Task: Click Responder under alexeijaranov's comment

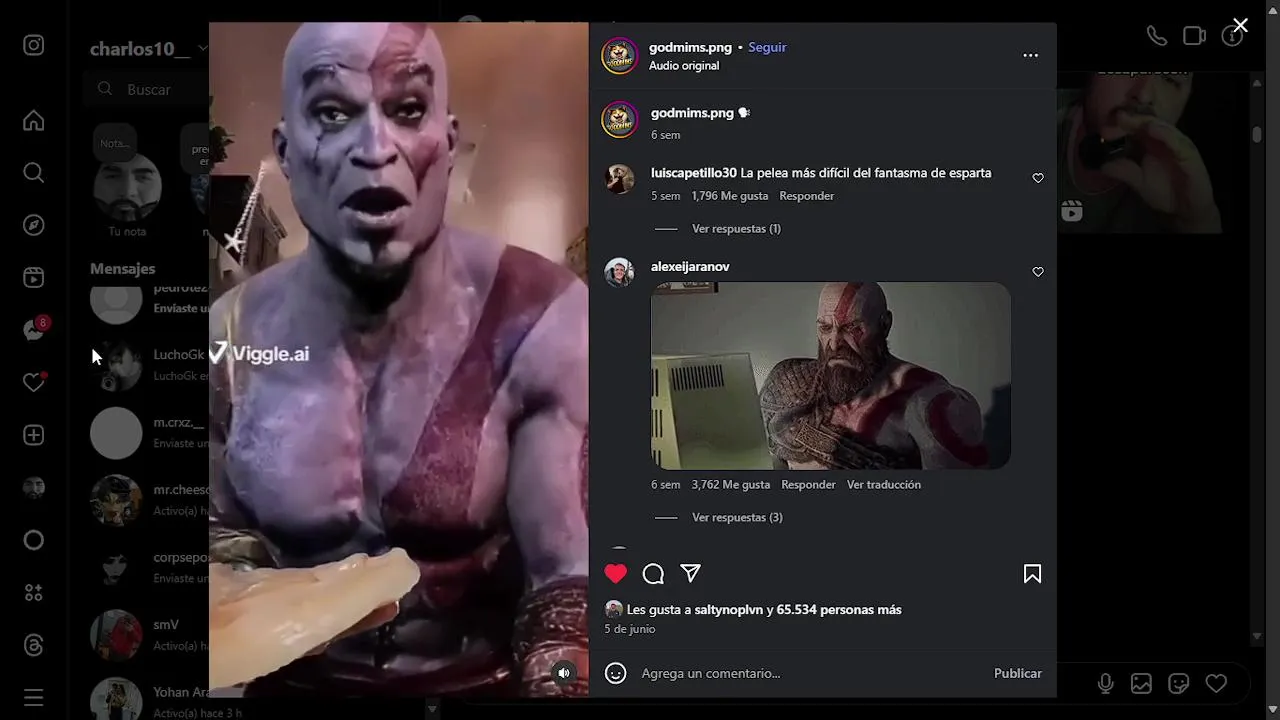Action: [x=808, y=484]
